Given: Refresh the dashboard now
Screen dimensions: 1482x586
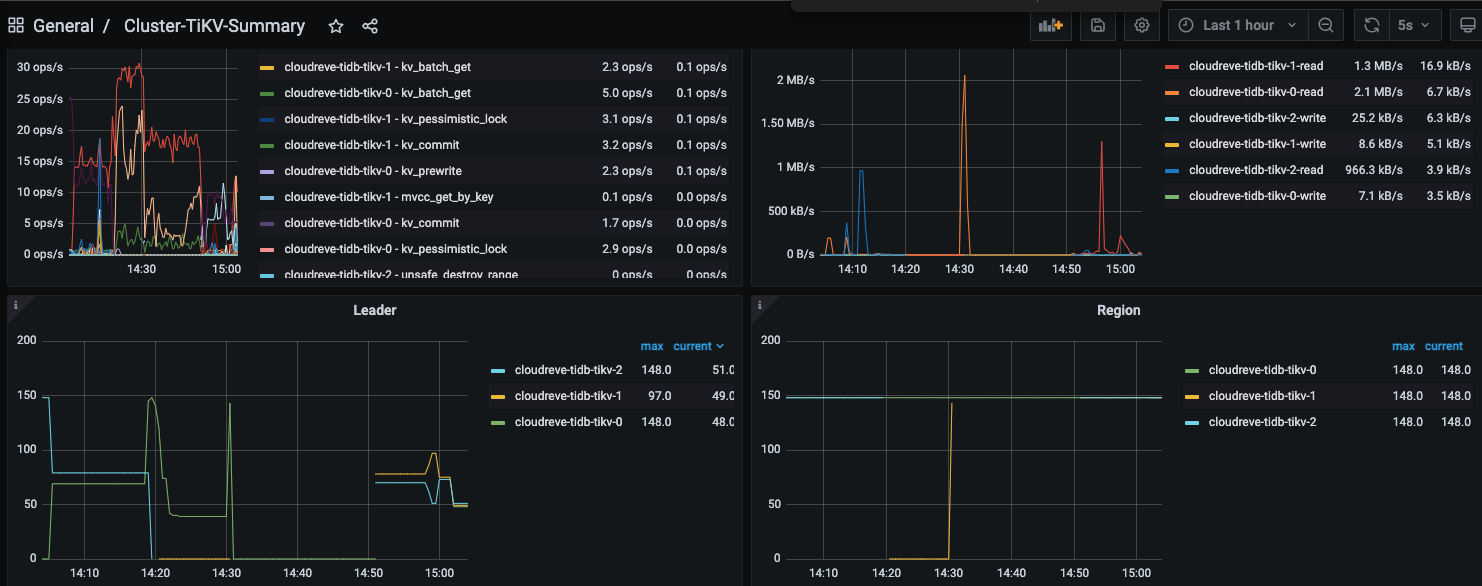Looking at the screenshot, I should click(1372, 25).
